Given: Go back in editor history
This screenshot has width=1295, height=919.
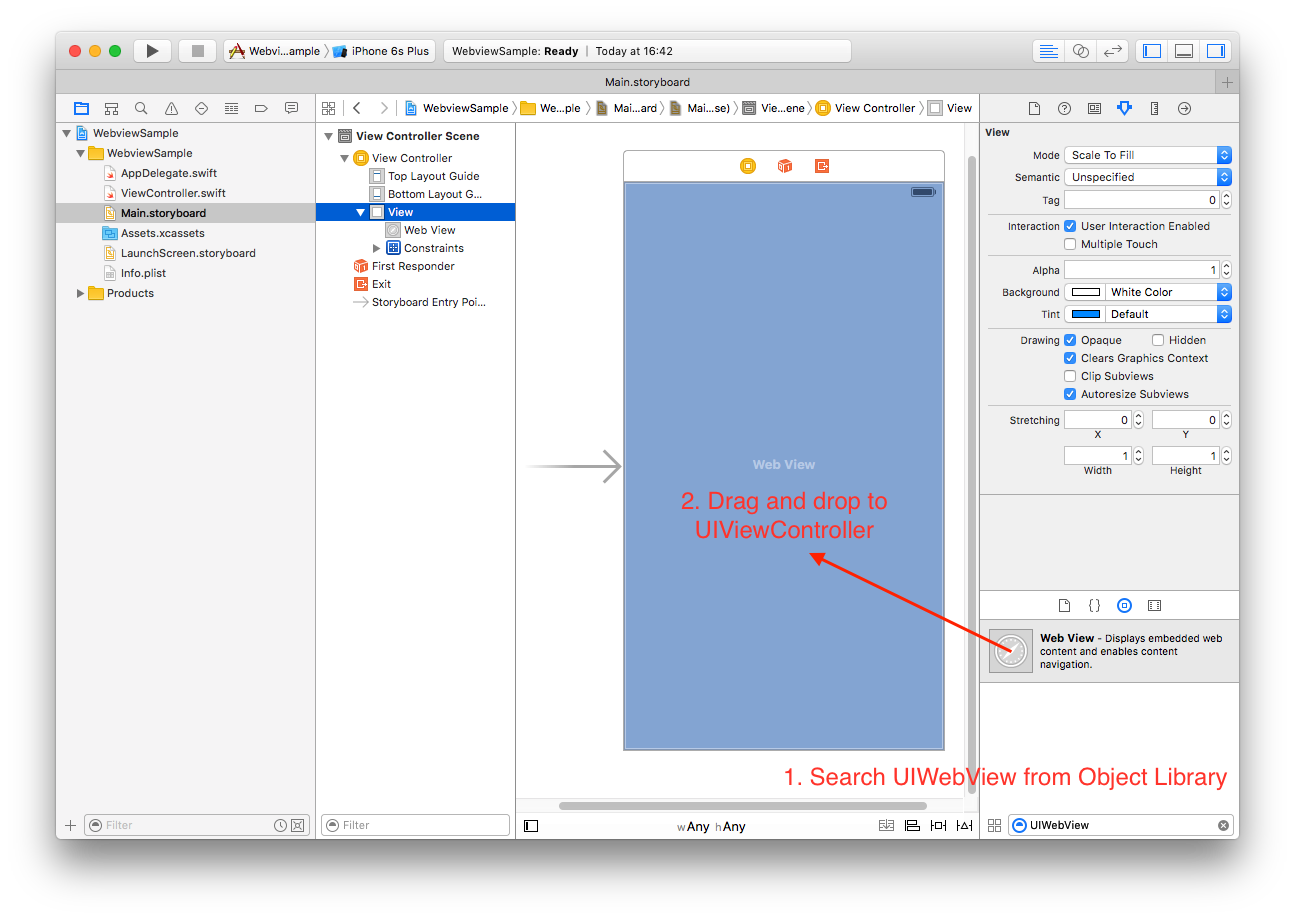Looking at the screenshot, I should pyautogui.click(x=357, y=108).
